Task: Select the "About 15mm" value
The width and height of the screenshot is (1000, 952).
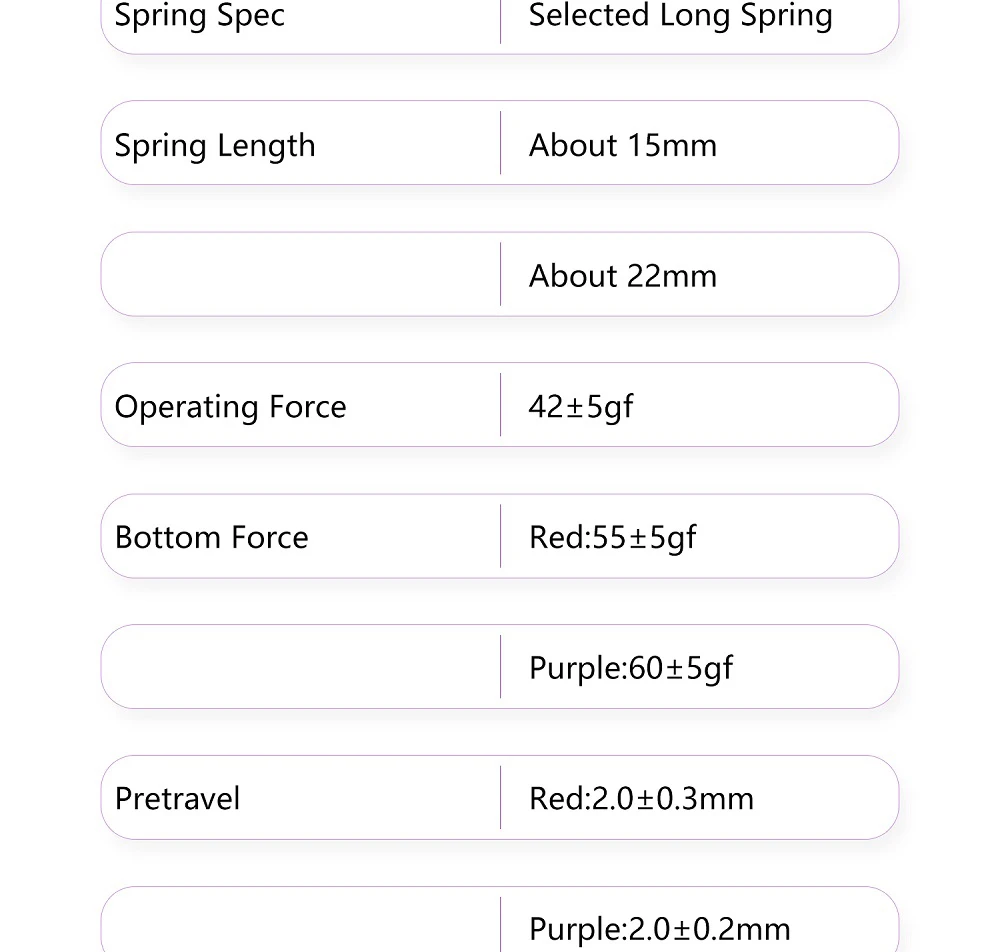Action: (622, 146)
